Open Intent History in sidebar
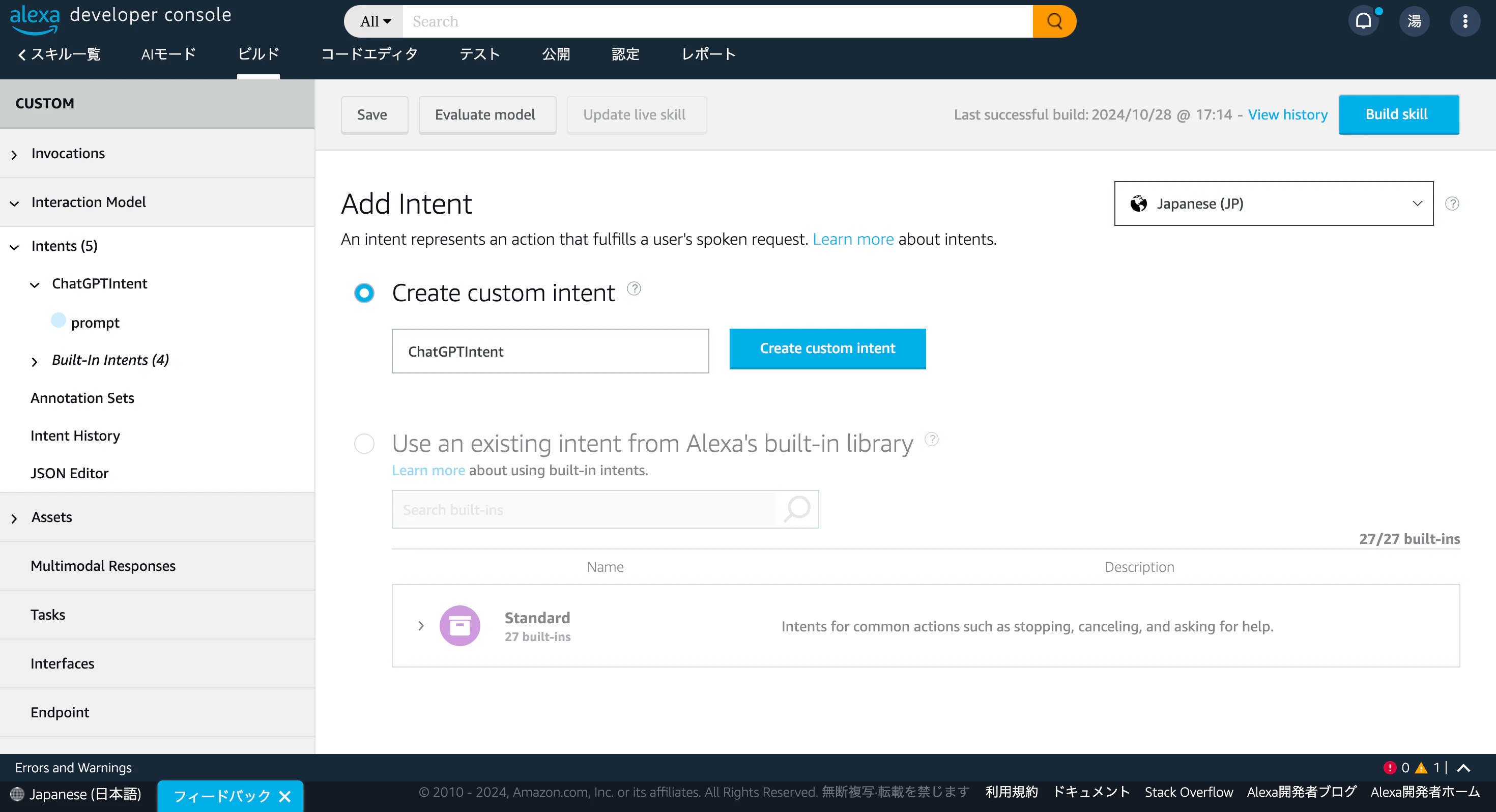The height and width of the screenshot is (812, 1496). pyautogui.click(x=75, y=436)
